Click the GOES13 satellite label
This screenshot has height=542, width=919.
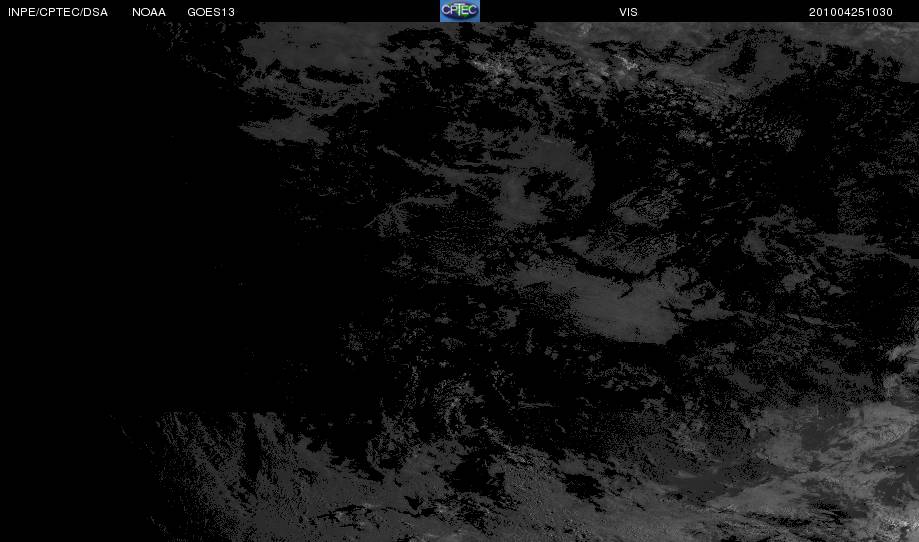211,12
